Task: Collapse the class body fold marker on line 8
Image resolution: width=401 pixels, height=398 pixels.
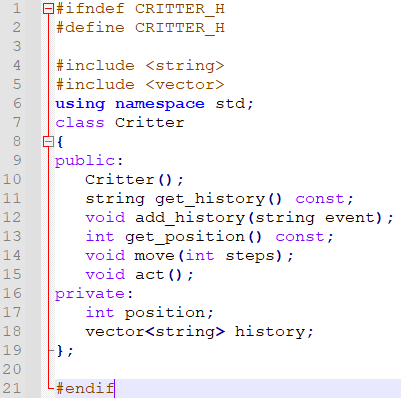Action: [48, 142]
